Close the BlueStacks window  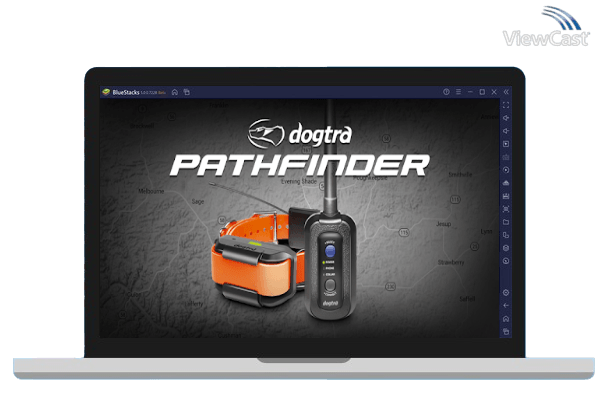(494, 92)
